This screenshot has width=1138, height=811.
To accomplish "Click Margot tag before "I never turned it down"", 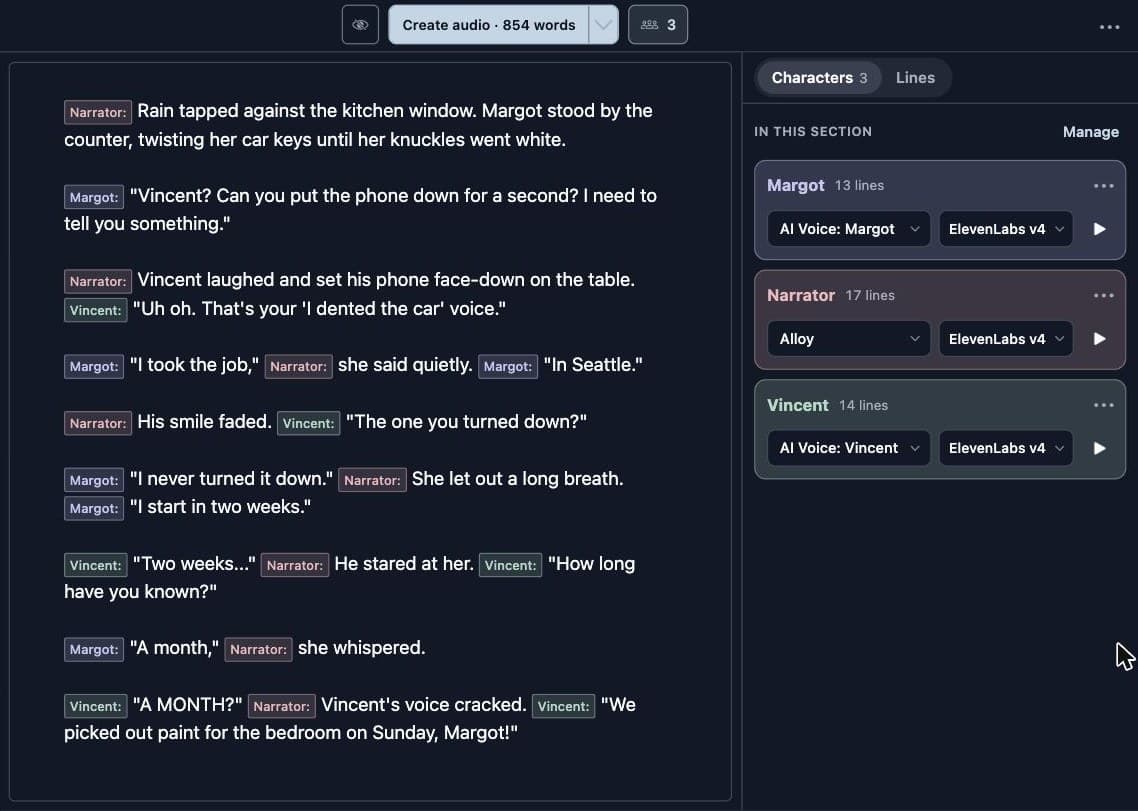I will pyautogui.click(x=94, y=480).
